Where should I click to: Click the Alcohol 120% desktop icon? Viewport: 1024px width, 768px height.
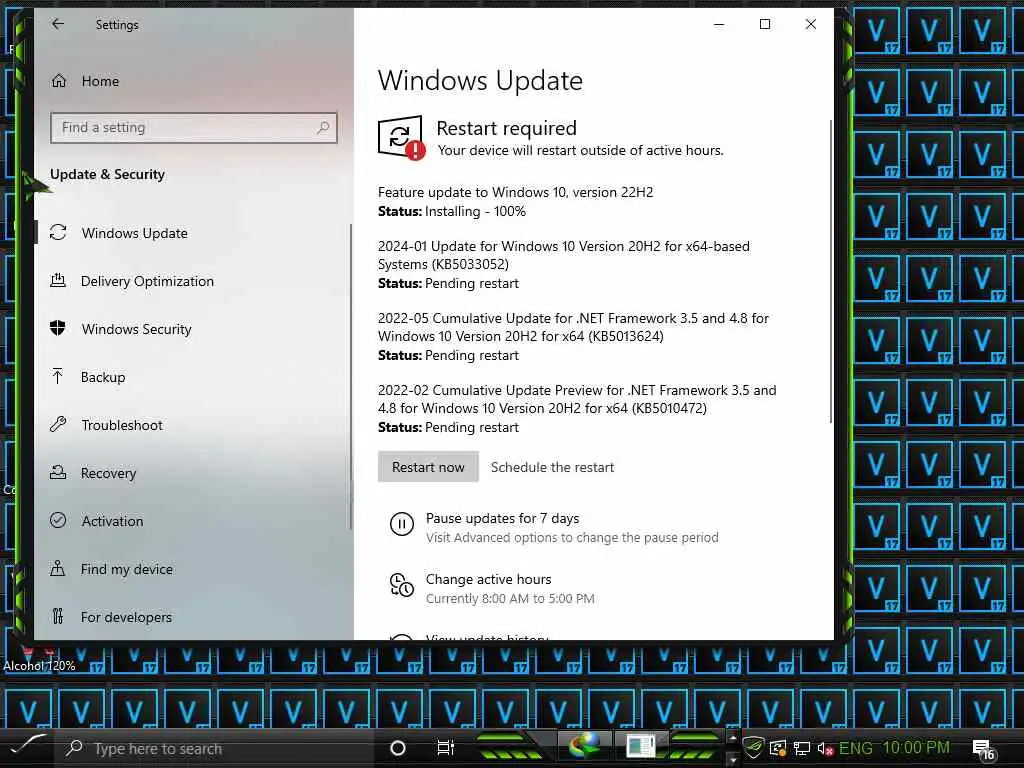[x=39, y=658]
